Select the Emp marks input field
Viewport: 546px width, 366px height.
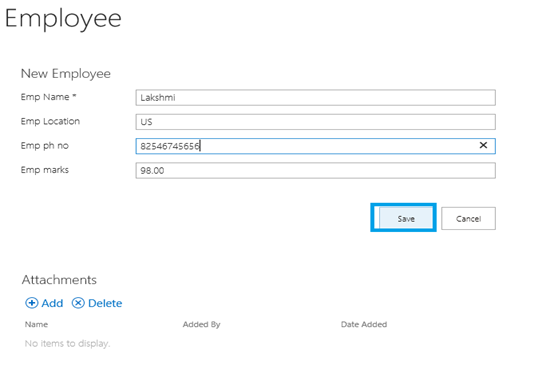point(315,171)
